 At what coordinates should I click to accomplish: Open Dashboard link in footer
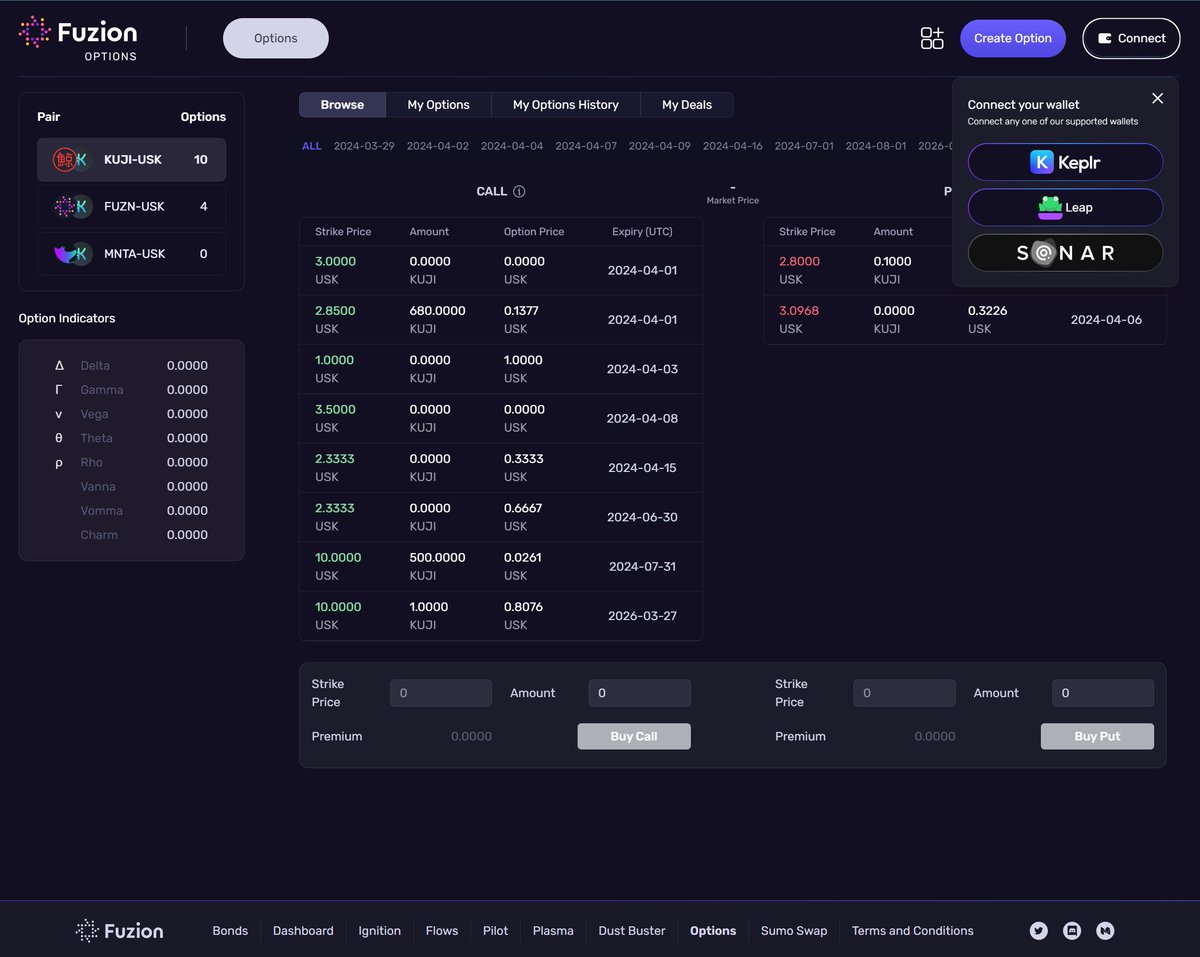(x=303, y=931)
